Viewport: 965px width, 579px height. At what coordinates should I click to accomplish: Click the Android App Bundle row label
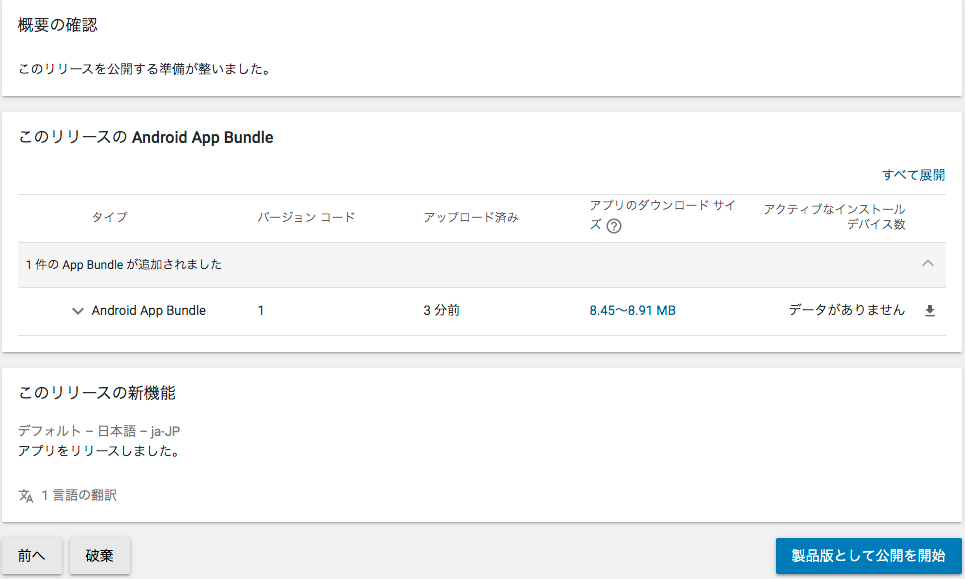[149, 311]
